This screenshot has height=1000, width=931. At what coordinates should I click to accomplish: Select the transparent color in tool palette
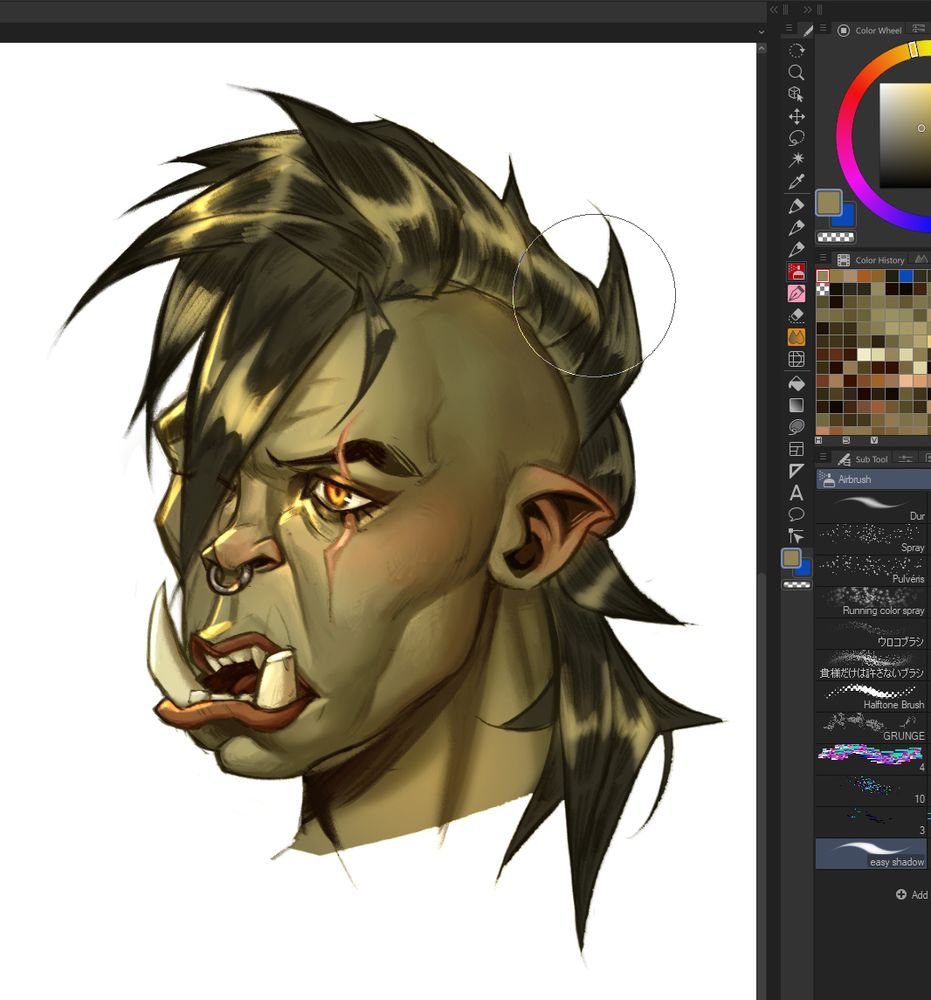796,584
